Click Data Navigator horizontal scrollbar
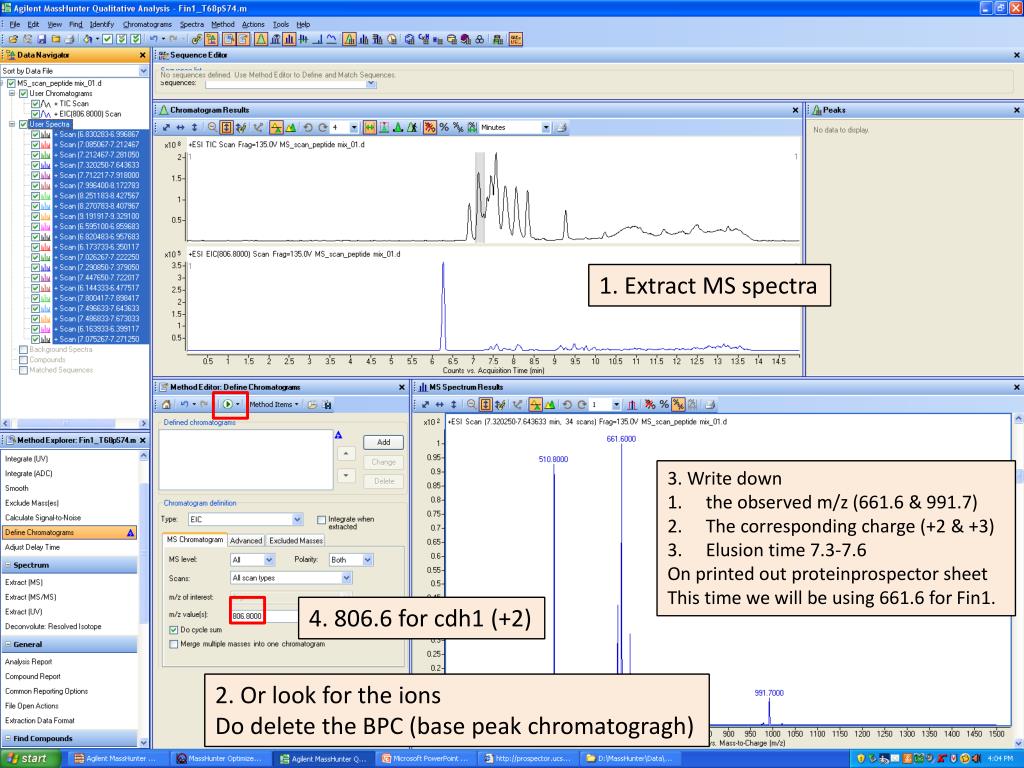Viewport: 1024px width, 768px height. [74, 423]
